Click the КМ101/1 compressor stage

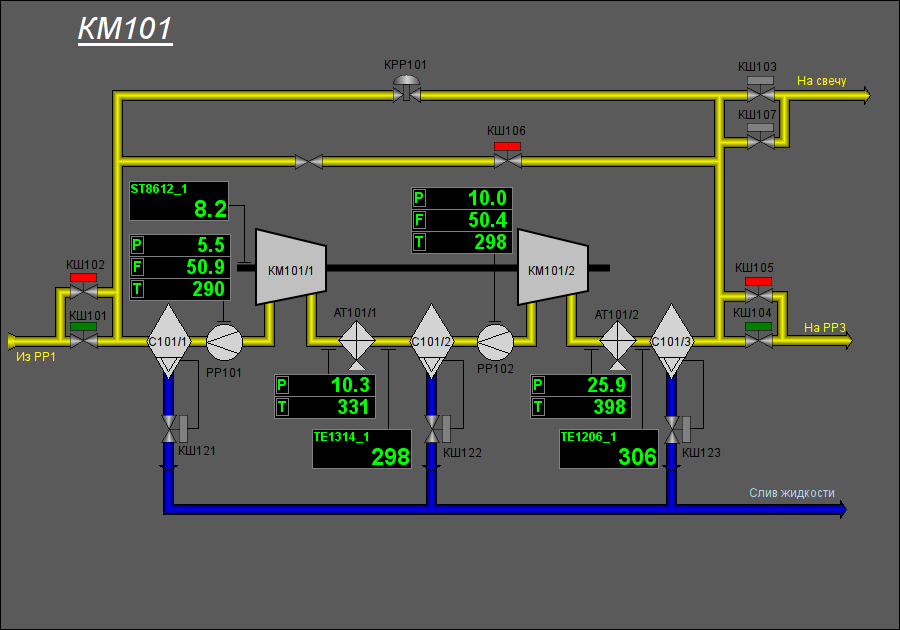click(291, 267)
